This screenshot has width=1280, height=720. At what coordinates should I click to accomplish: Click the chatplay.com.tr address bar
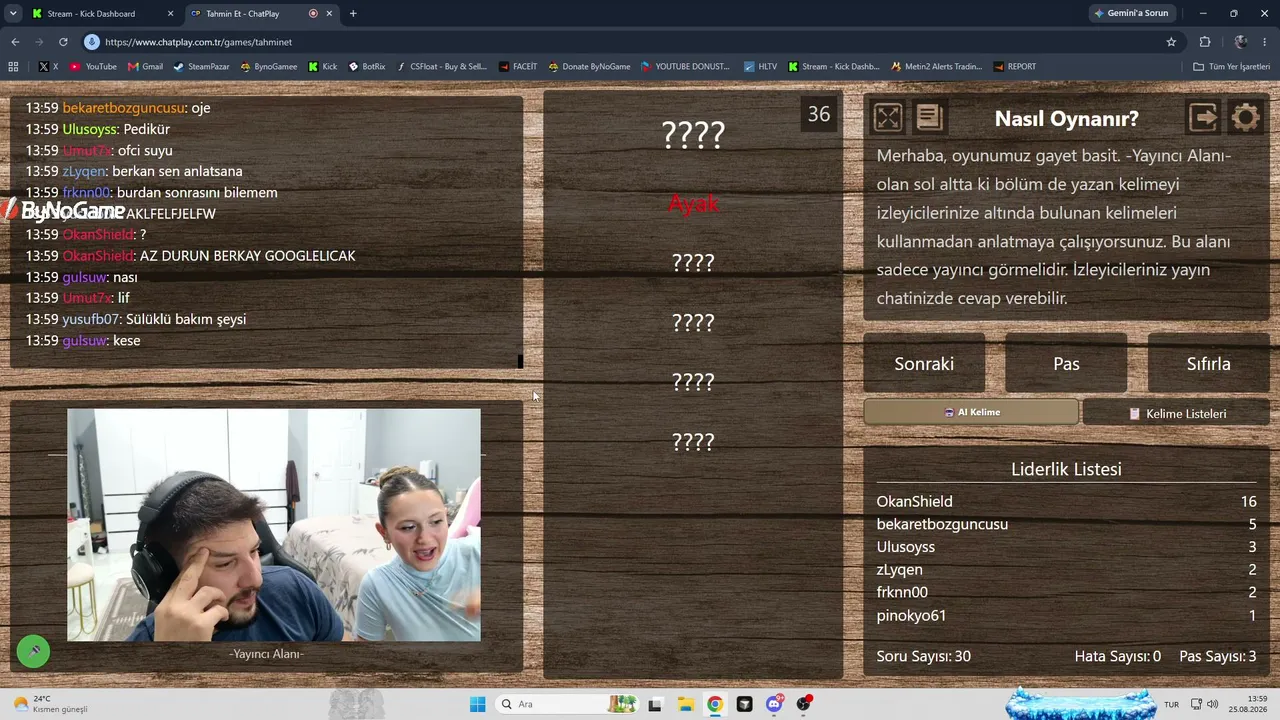pos(630,42)
